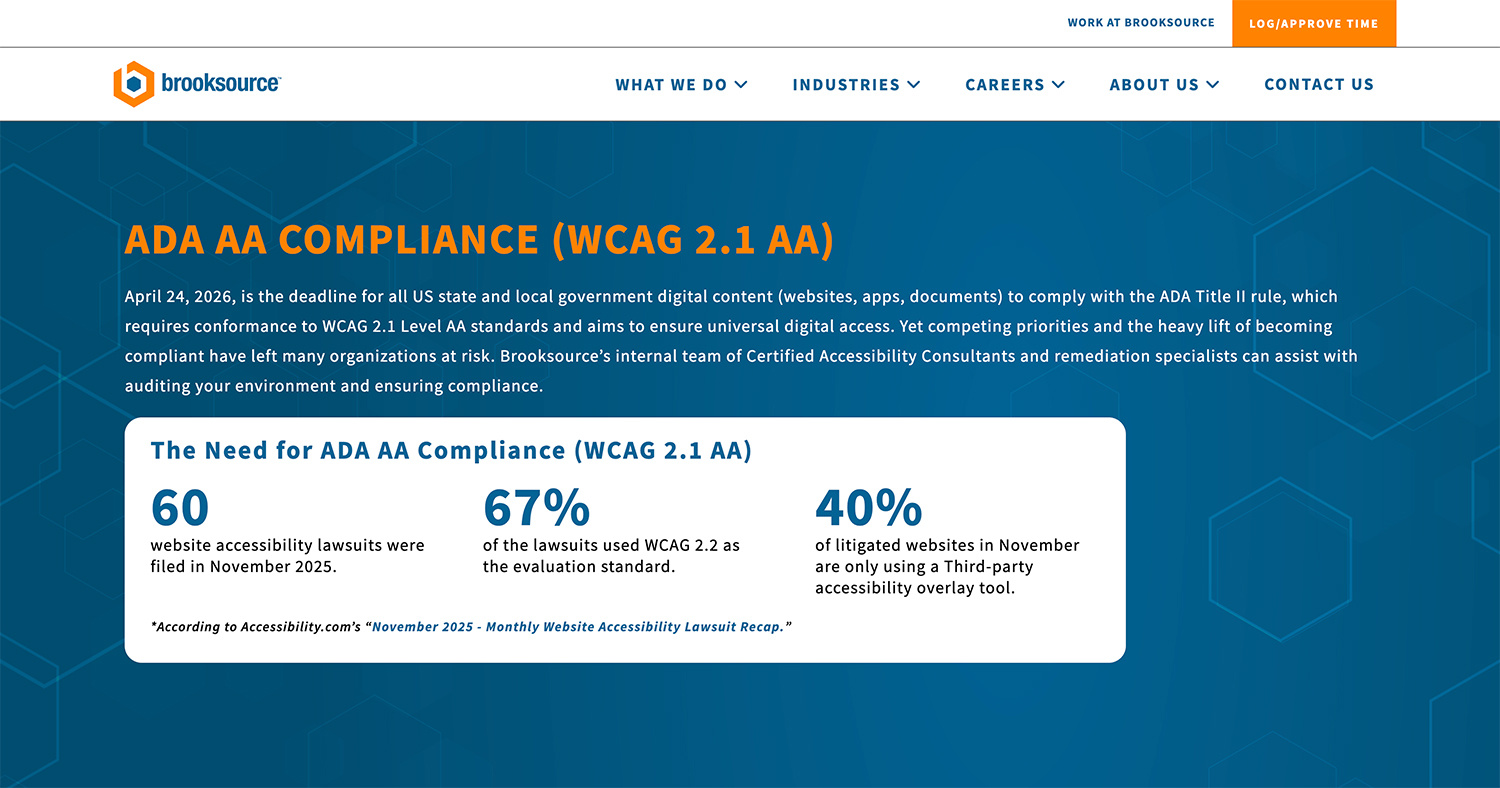Select the Industries menu item

pos(846,85)
